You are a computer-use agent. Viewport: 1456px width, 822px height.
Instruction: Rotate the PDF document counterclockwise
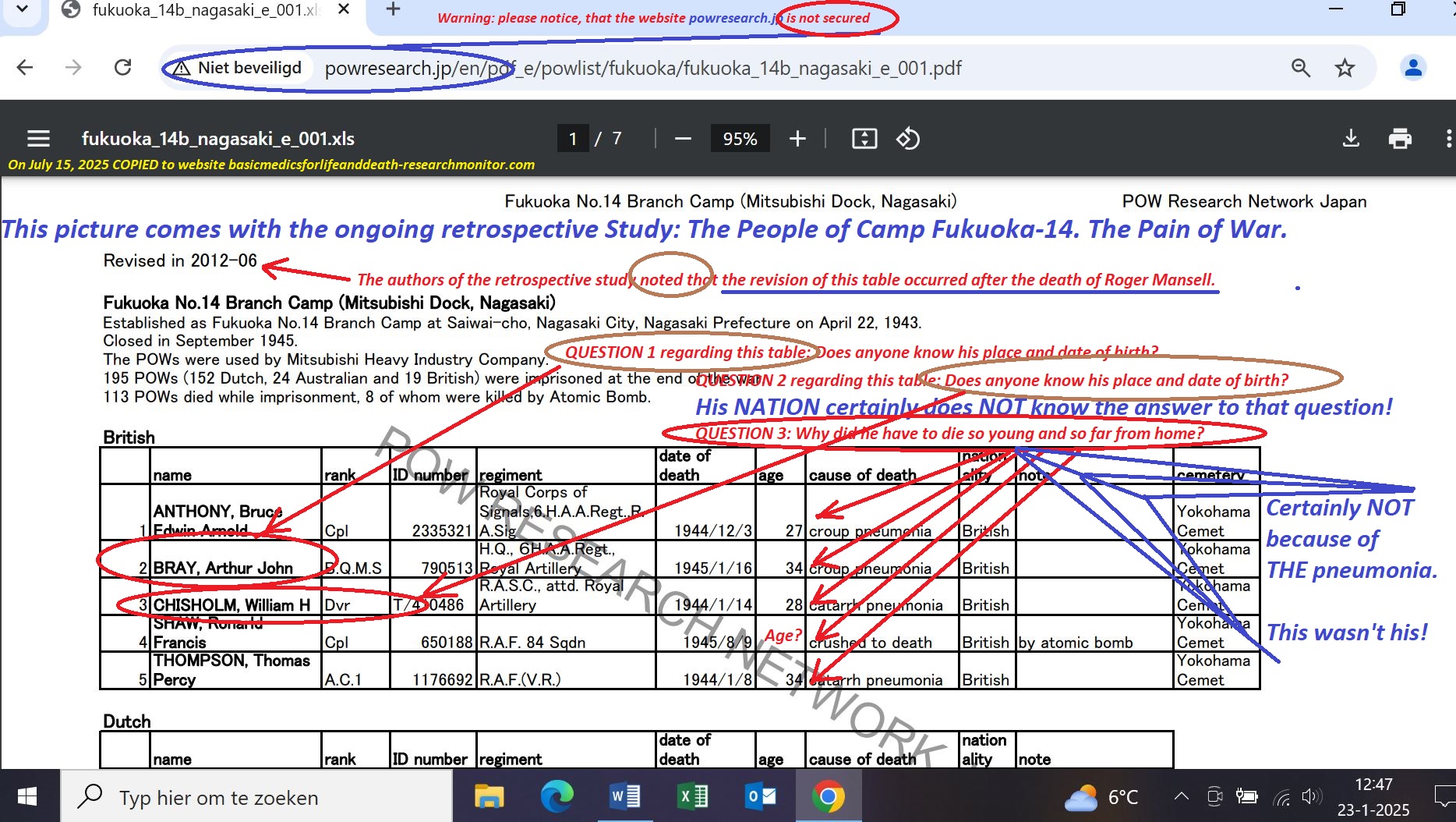coord(908,139)
